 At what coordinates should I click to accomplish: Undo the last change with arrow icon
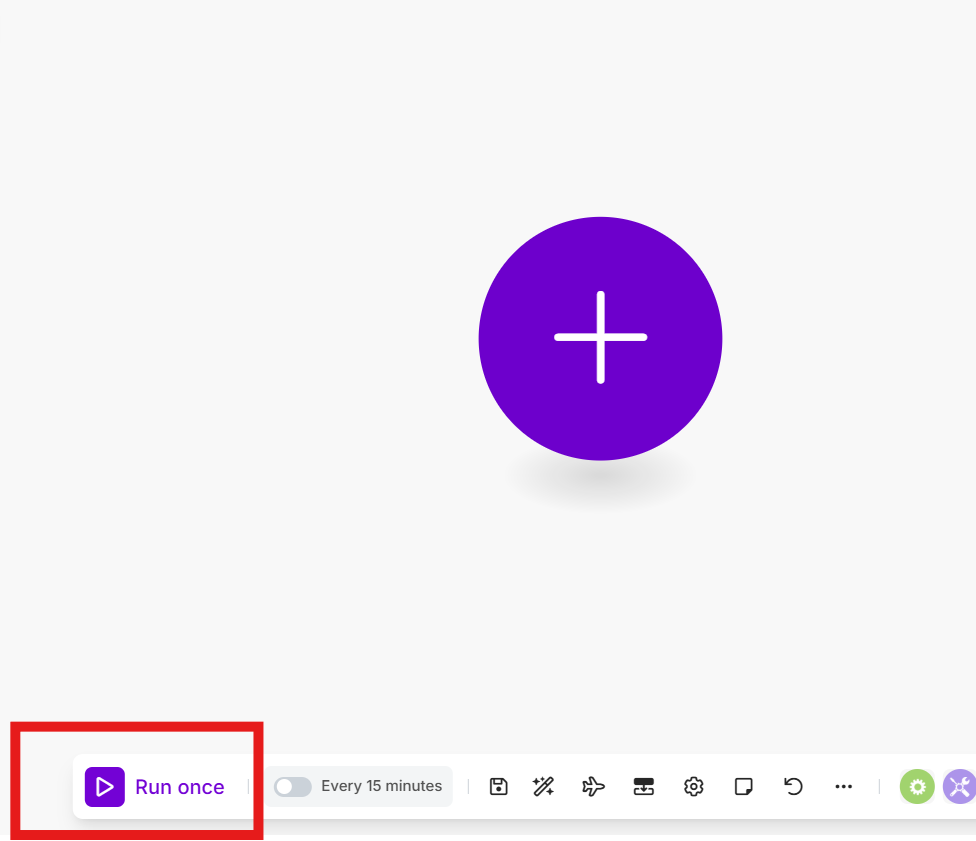click(793, 787)
